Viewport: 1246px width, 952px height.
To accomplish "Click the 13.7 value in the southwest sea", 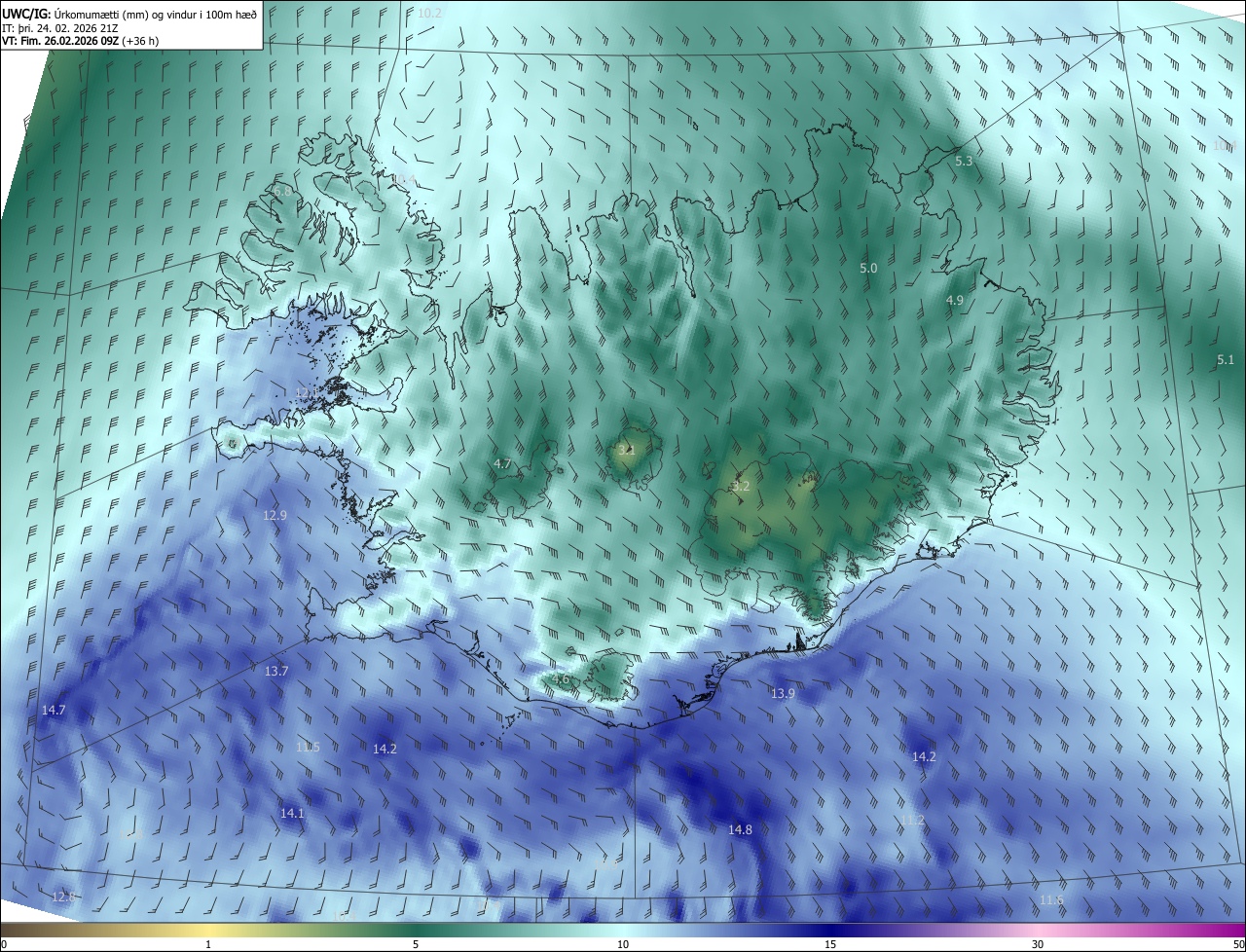I will (x=276, y=672).
